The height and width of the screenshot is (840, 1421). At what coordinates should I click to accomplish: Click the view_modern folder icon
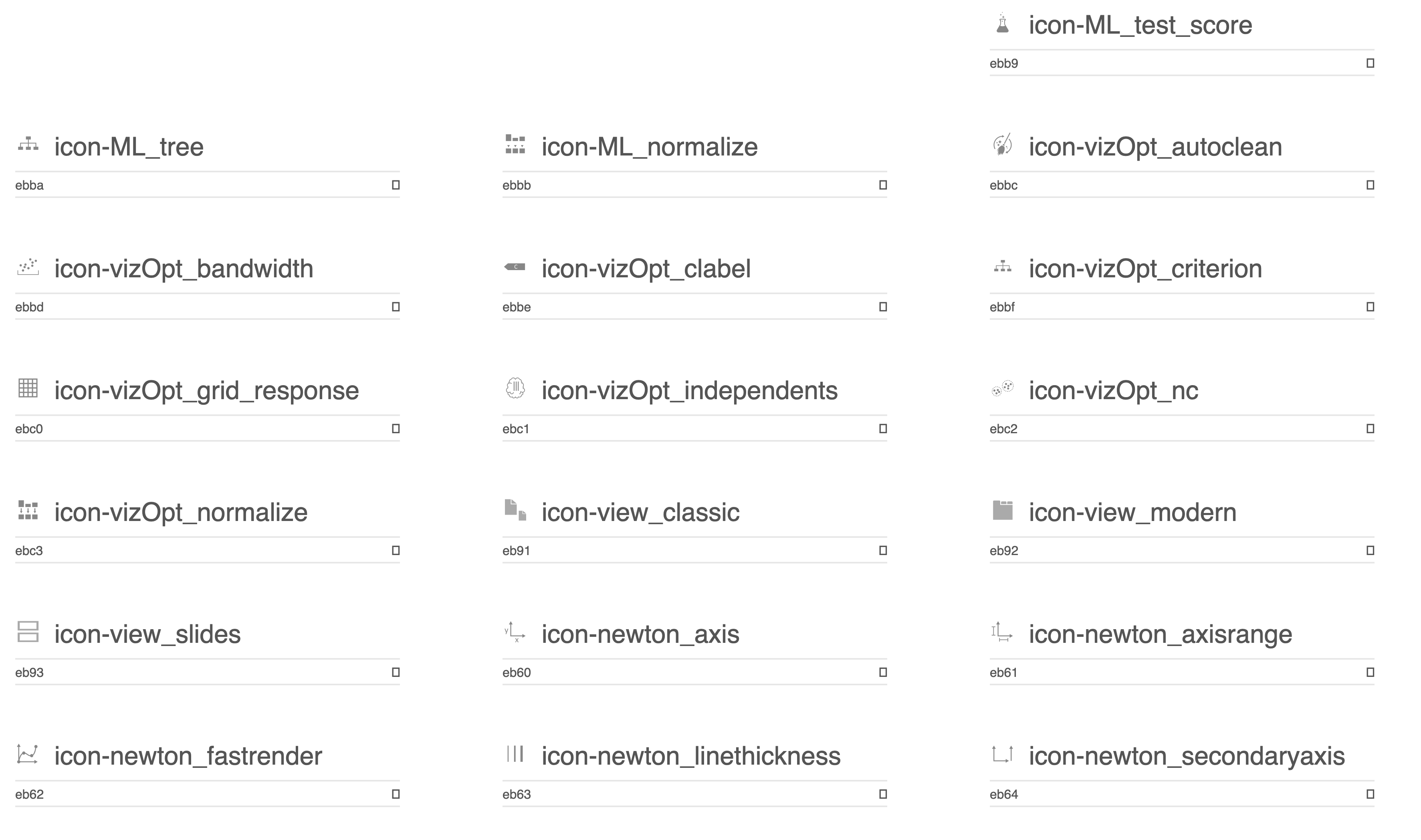coord(1002,510)
